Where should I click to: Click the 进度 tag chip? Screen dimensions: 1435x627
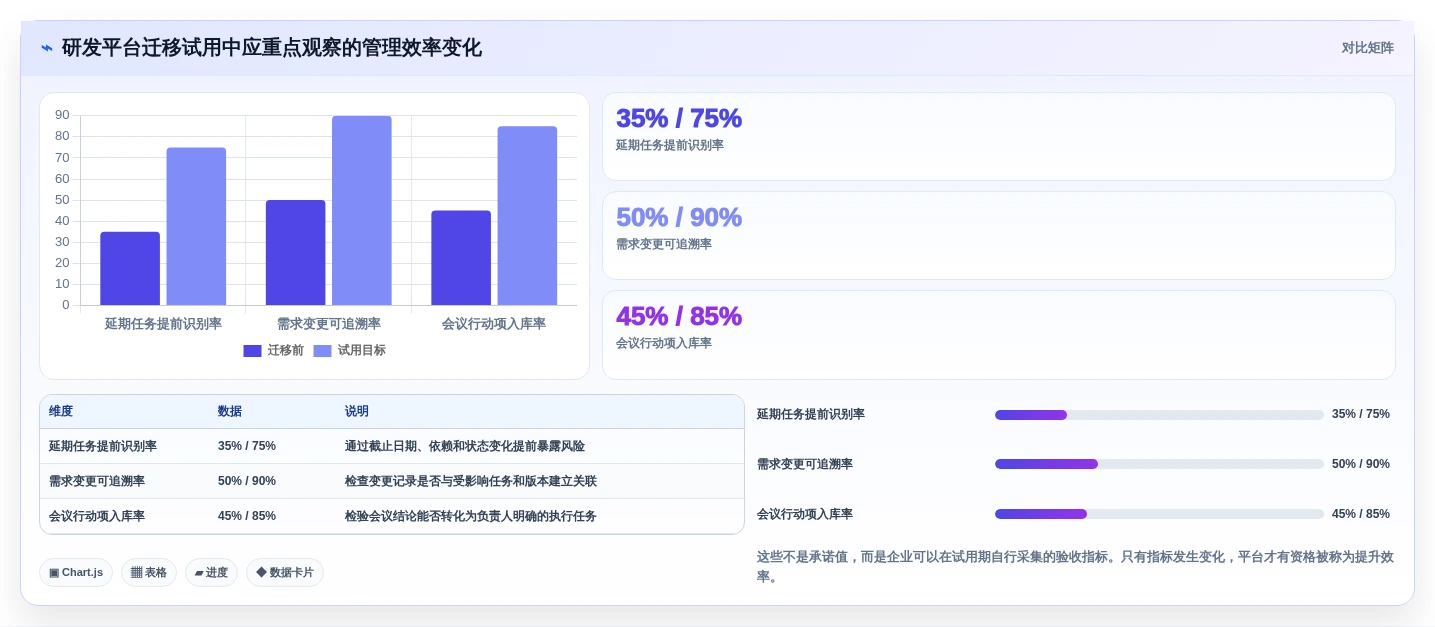(211, 573)
